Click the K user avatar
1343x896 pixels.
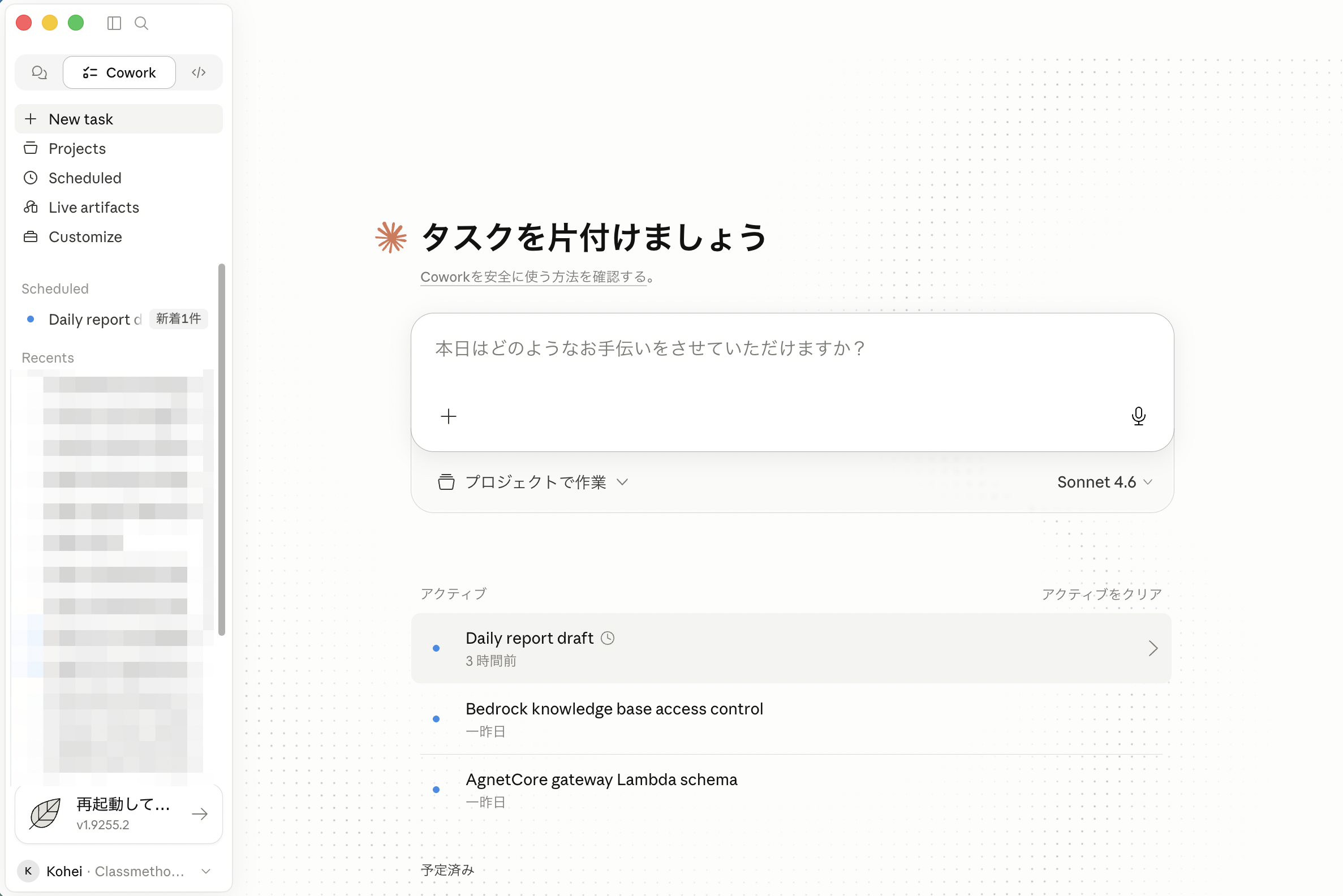[28, 872]
